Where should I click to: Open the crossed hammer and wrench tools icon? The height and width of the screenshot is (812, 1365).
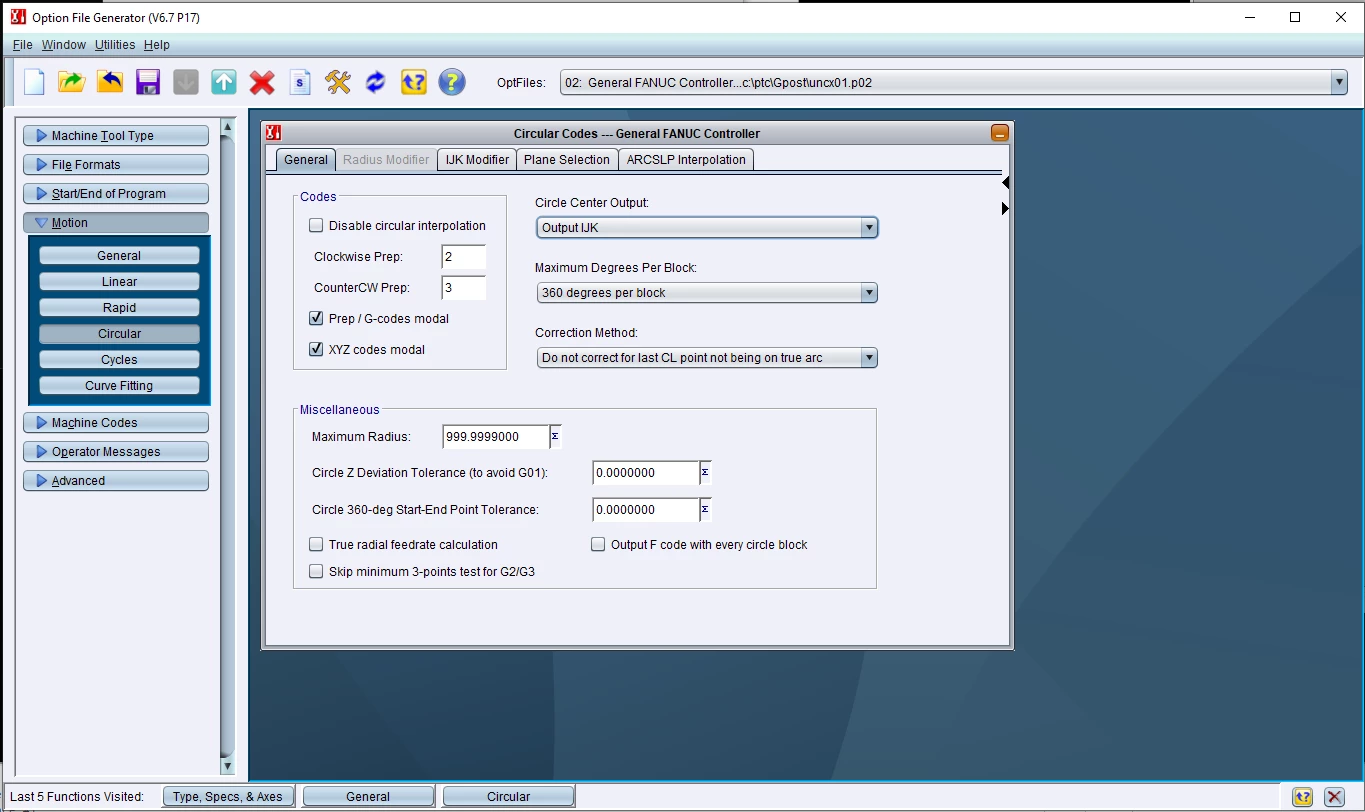click(x=338, y=82)
